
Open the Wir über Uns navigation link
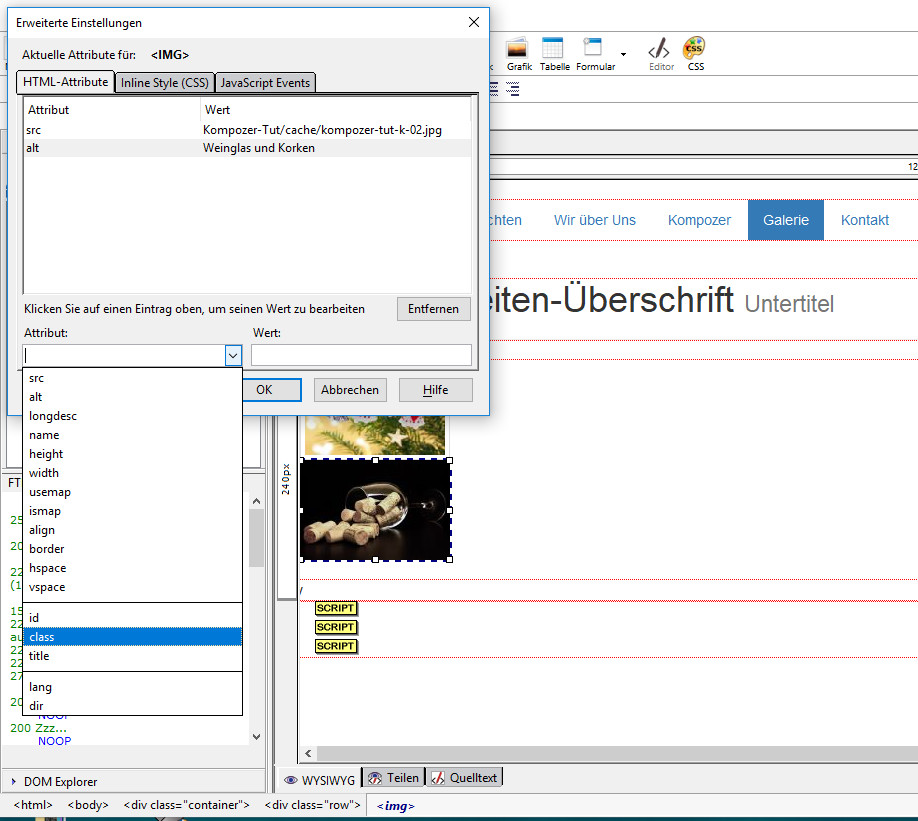coord(594,220)
